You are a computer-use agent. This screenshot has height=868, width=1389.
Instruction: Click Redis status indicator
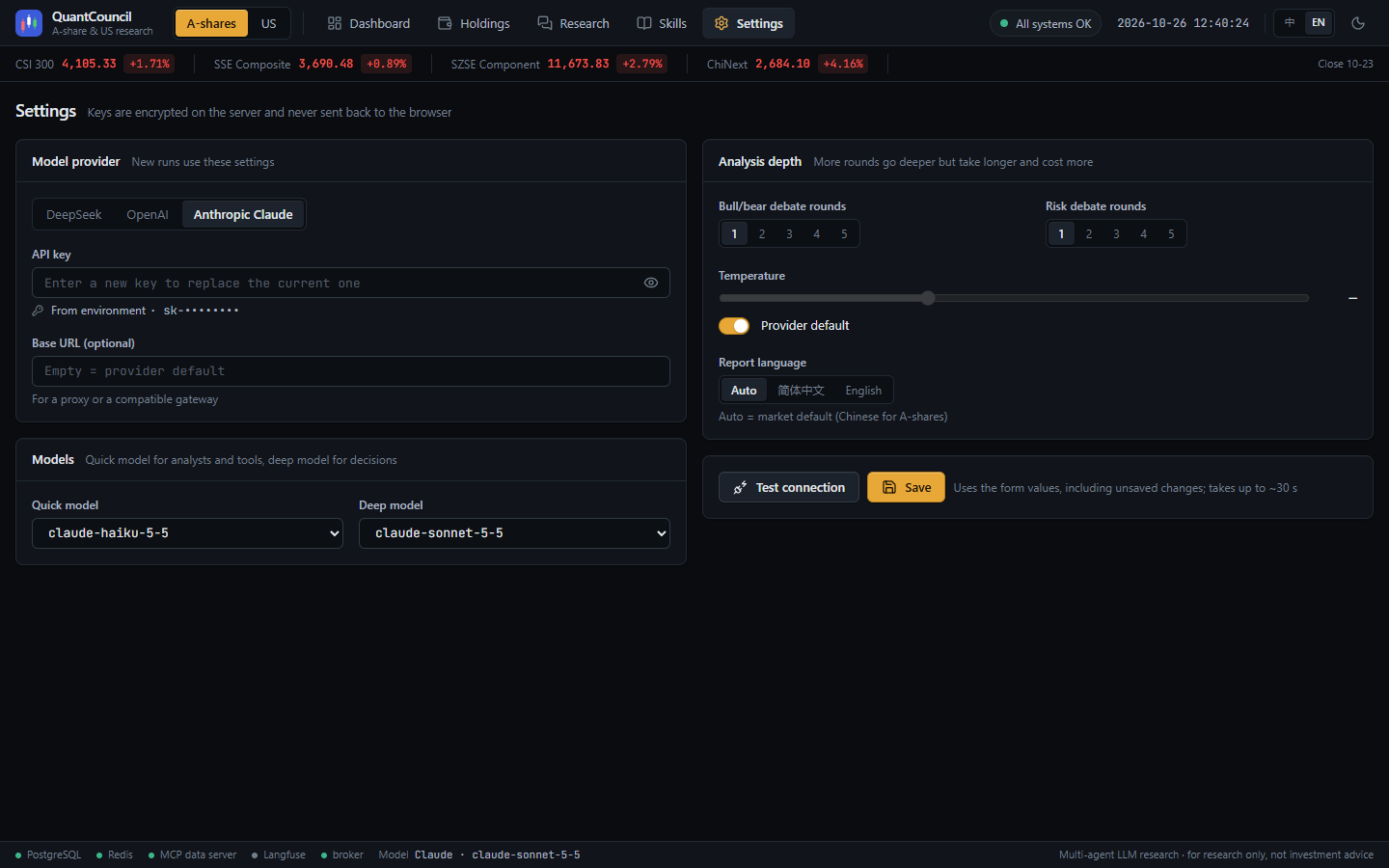coord(115,854)
